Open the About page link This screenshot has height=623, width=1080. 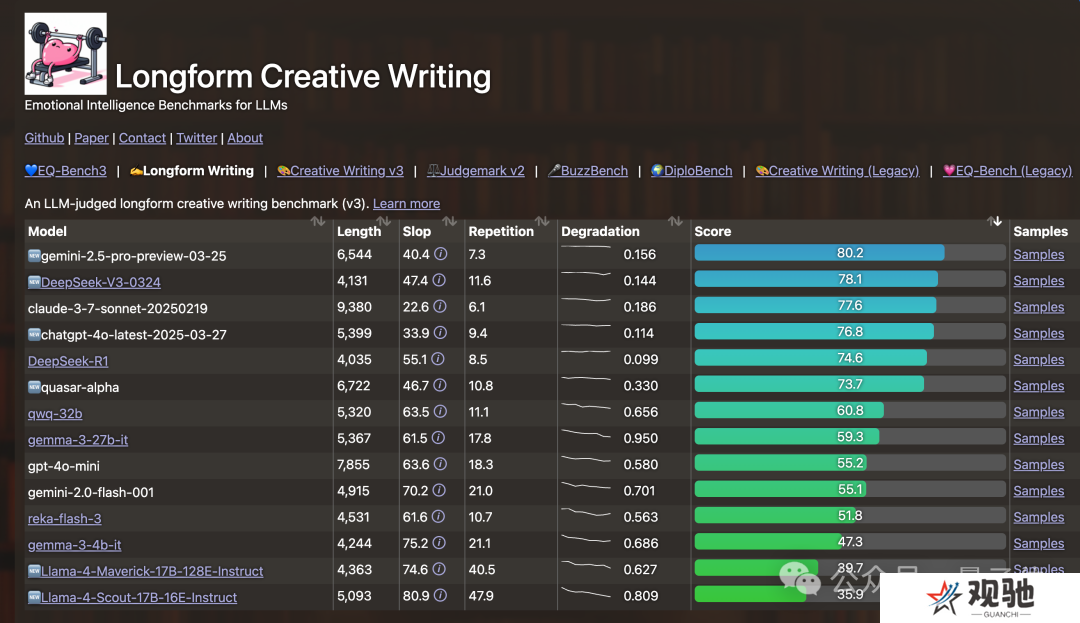pos(245,138)
